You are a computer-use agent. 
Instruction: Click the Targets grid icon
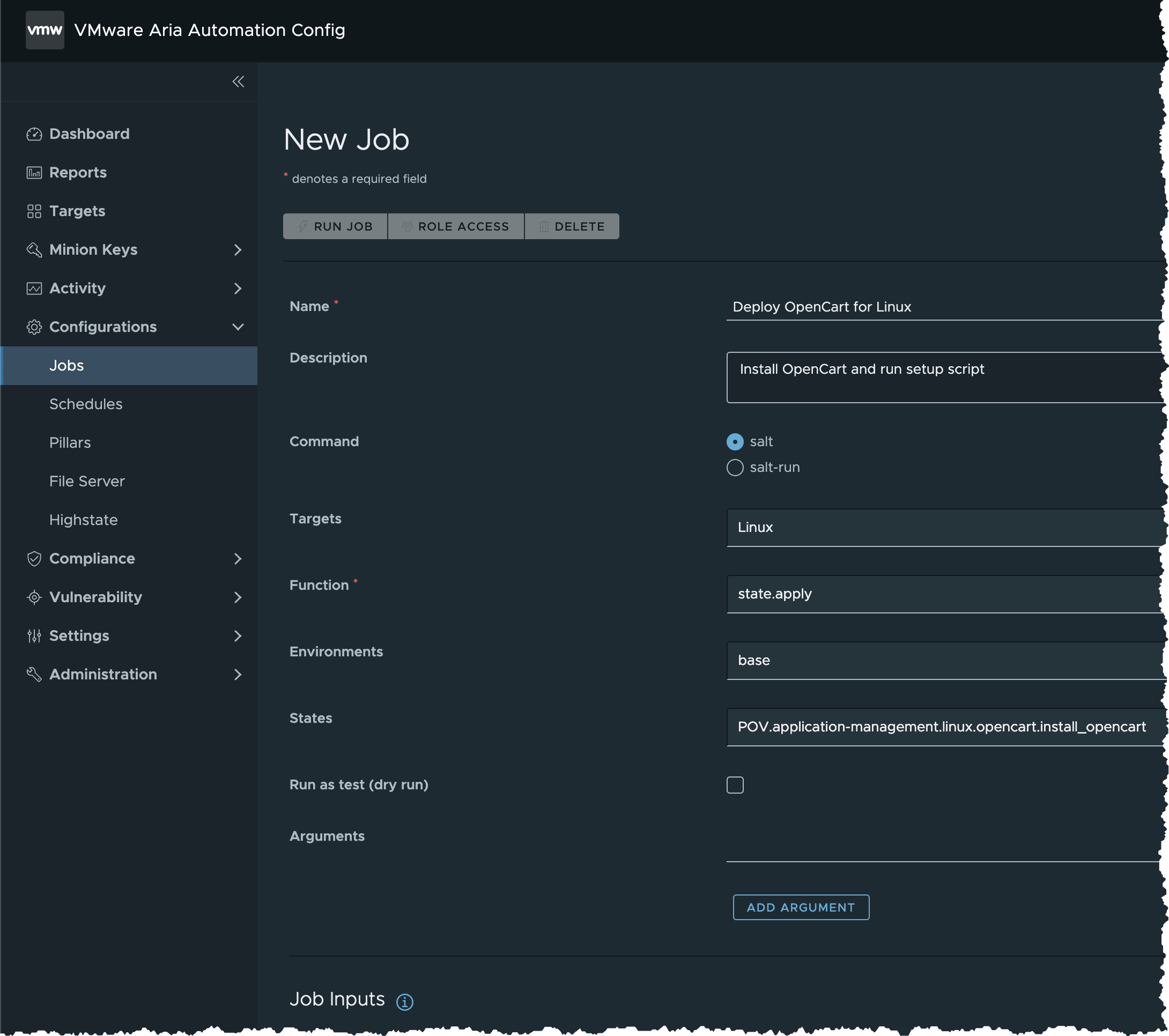[x=34, y=211]
